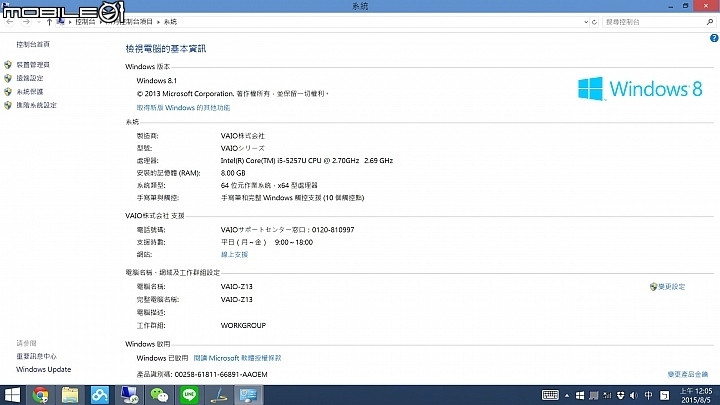The height and width of the screenshot is (405, 720).
Task: Open Device Manager (裝置管理員) in the sidebar
Action: pos(33,65)
